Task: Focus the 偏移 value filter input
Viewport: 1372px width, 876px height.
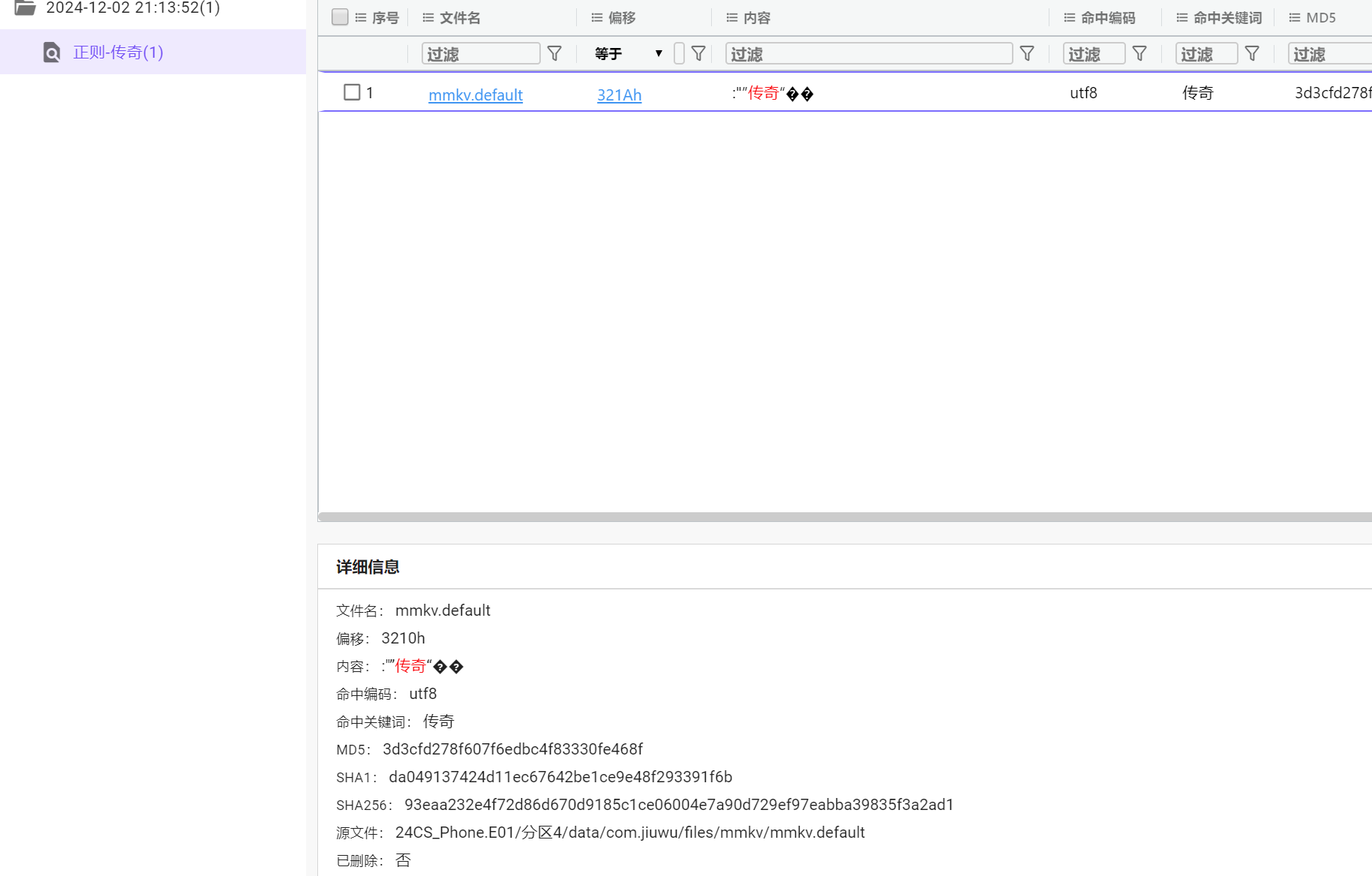Action: coord(679,53)
